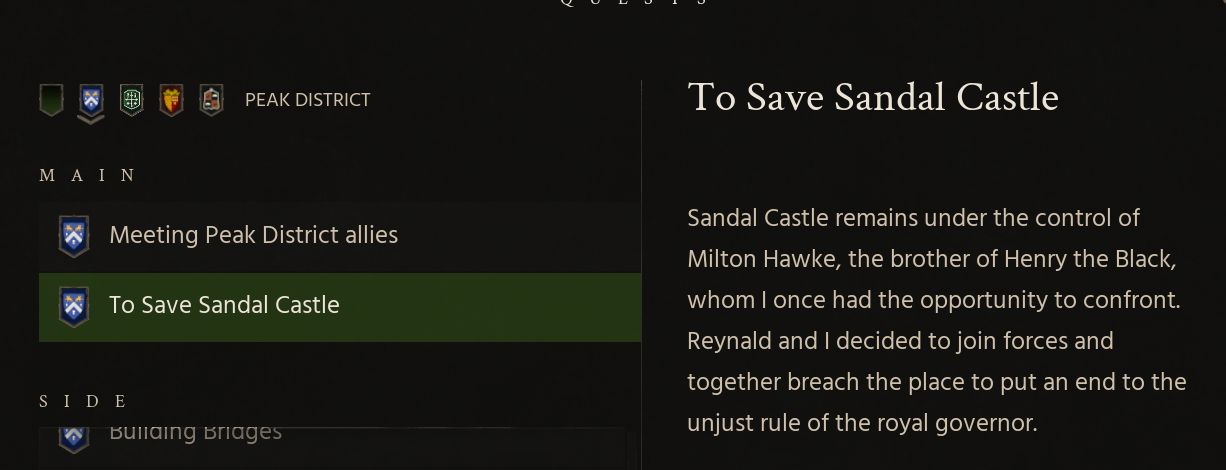The width and height of the screenshot is (1226, 470).
Task: Click the PEAK DISTRICT region label
Action: pos(307,100)
